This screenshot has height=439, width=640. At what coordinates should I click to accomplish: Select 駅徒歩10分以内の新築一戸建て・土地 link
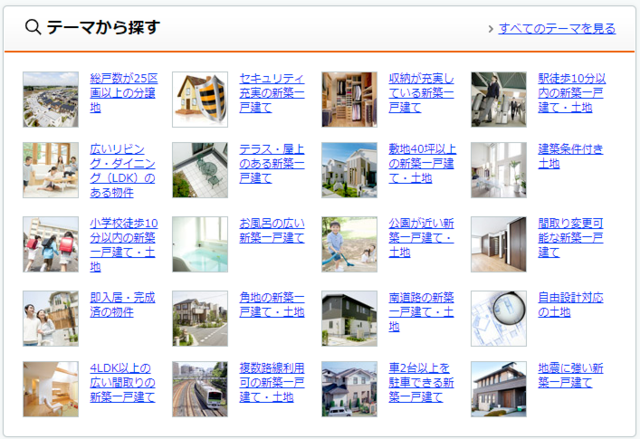(x=571, y=92)
